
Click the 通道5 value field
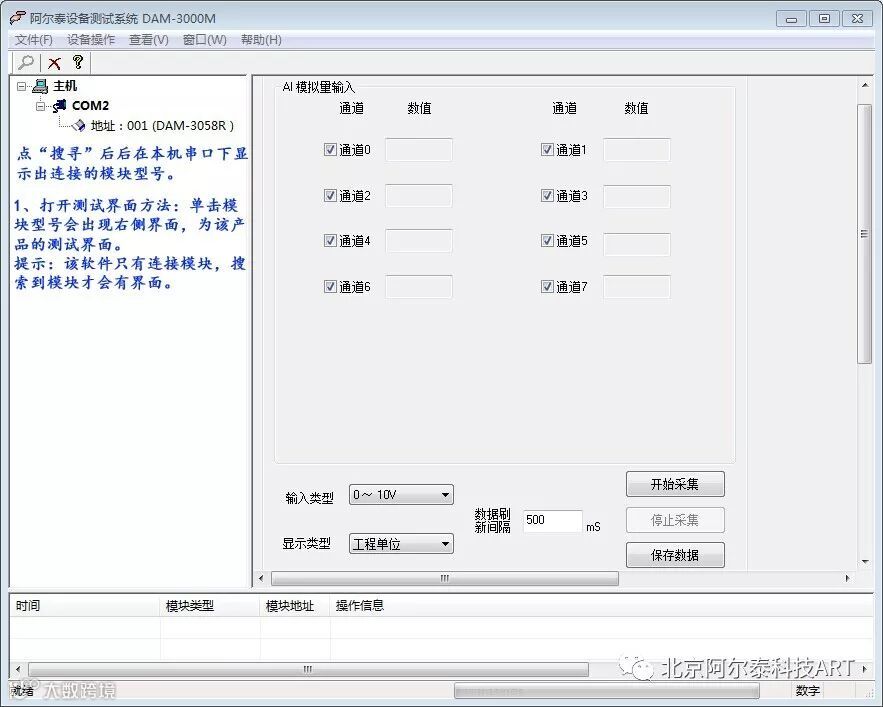click(x=636, y=242)
